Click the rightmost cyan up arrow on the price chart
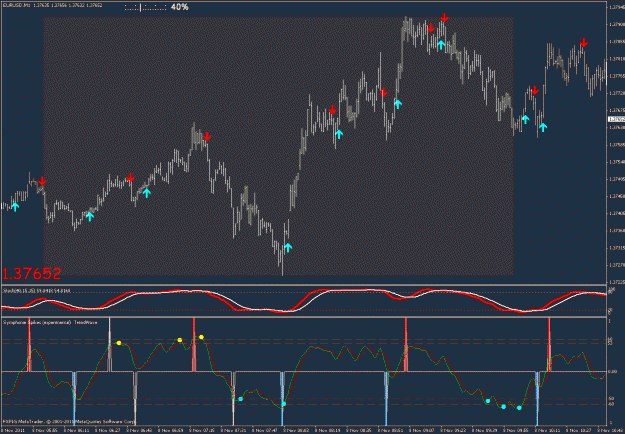This screenshot has width=625, height=434. point(543,127)
